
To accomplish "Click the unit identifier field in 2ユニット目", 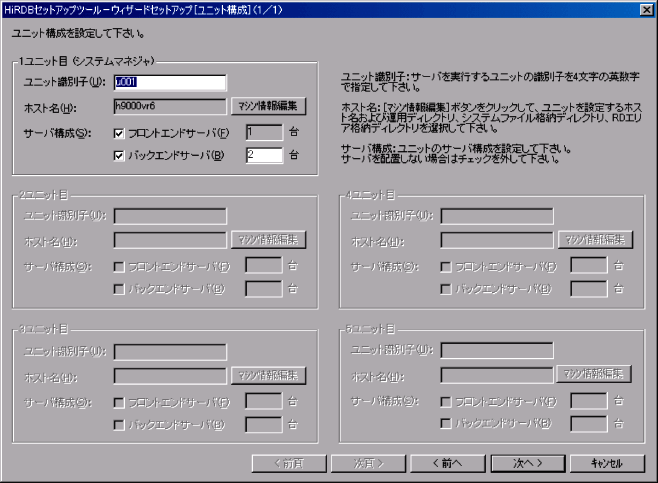I will point(170,217).
